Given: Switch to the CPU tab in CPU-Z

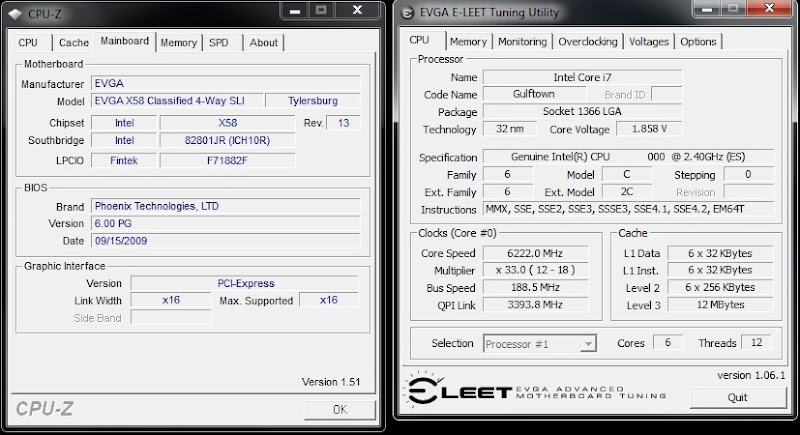Looking at the screenshot, I should pos(28,43).
